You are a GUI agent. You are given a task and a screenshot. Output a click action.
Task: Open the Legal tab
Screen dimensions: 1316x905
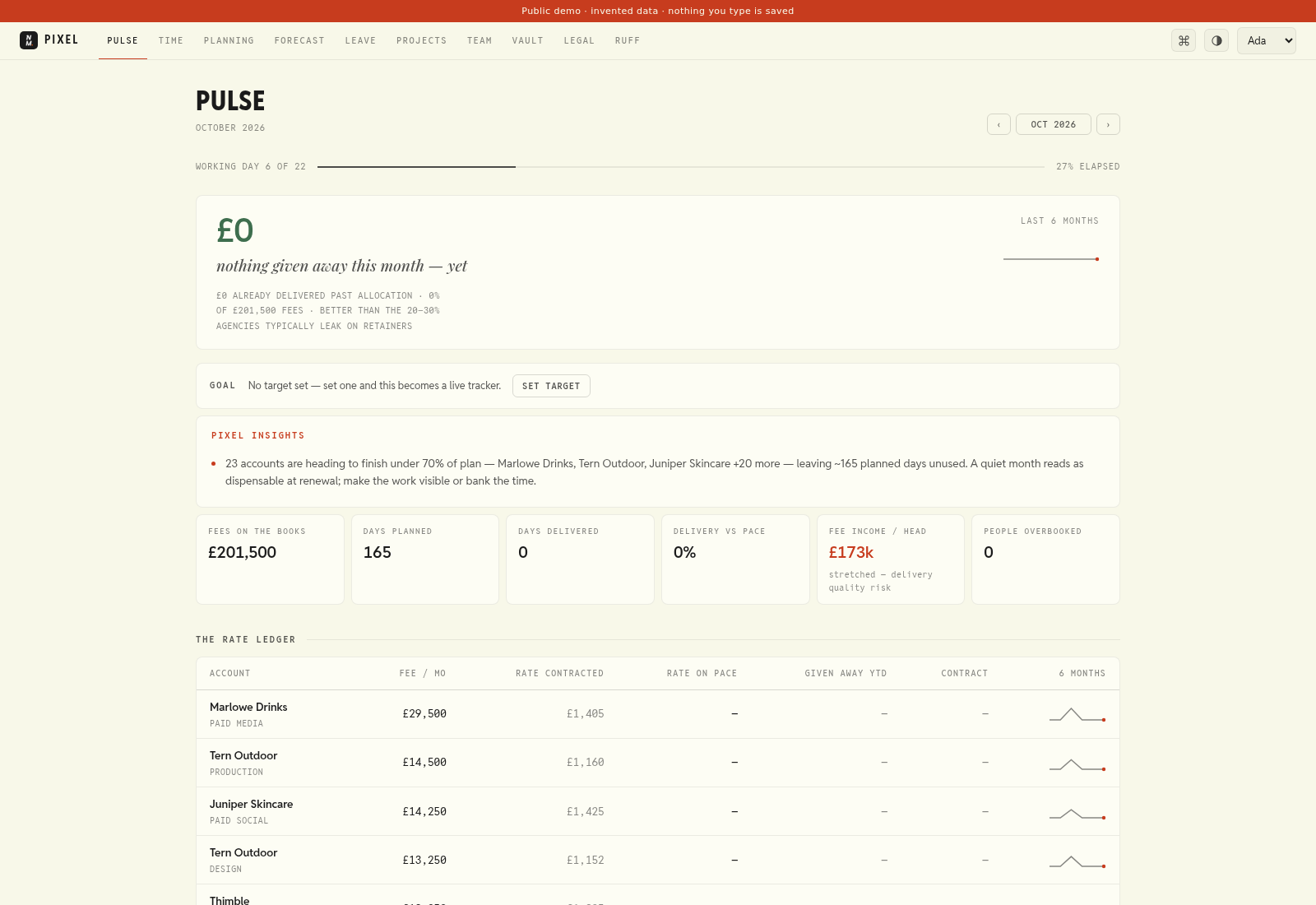point(579,40)
